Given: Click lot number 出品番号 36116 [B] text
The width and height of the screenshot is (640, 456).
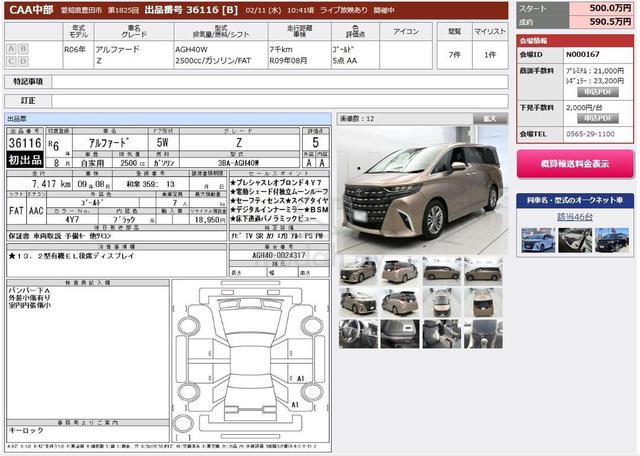Looking at the screenshot, I should 191,10.
